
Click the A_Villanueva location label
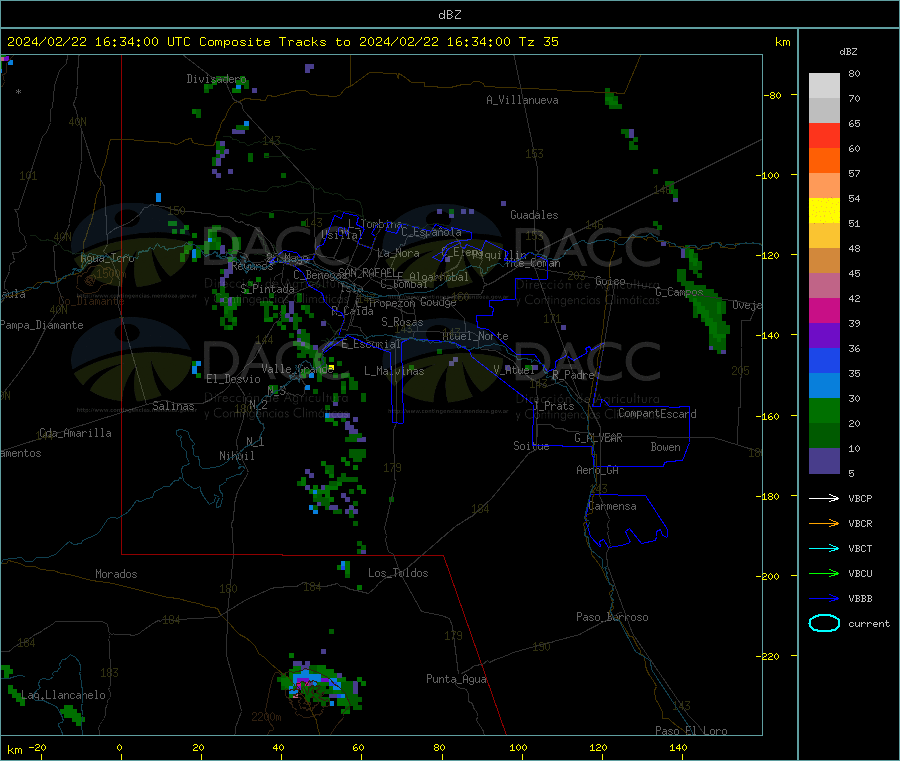(522, 100)
